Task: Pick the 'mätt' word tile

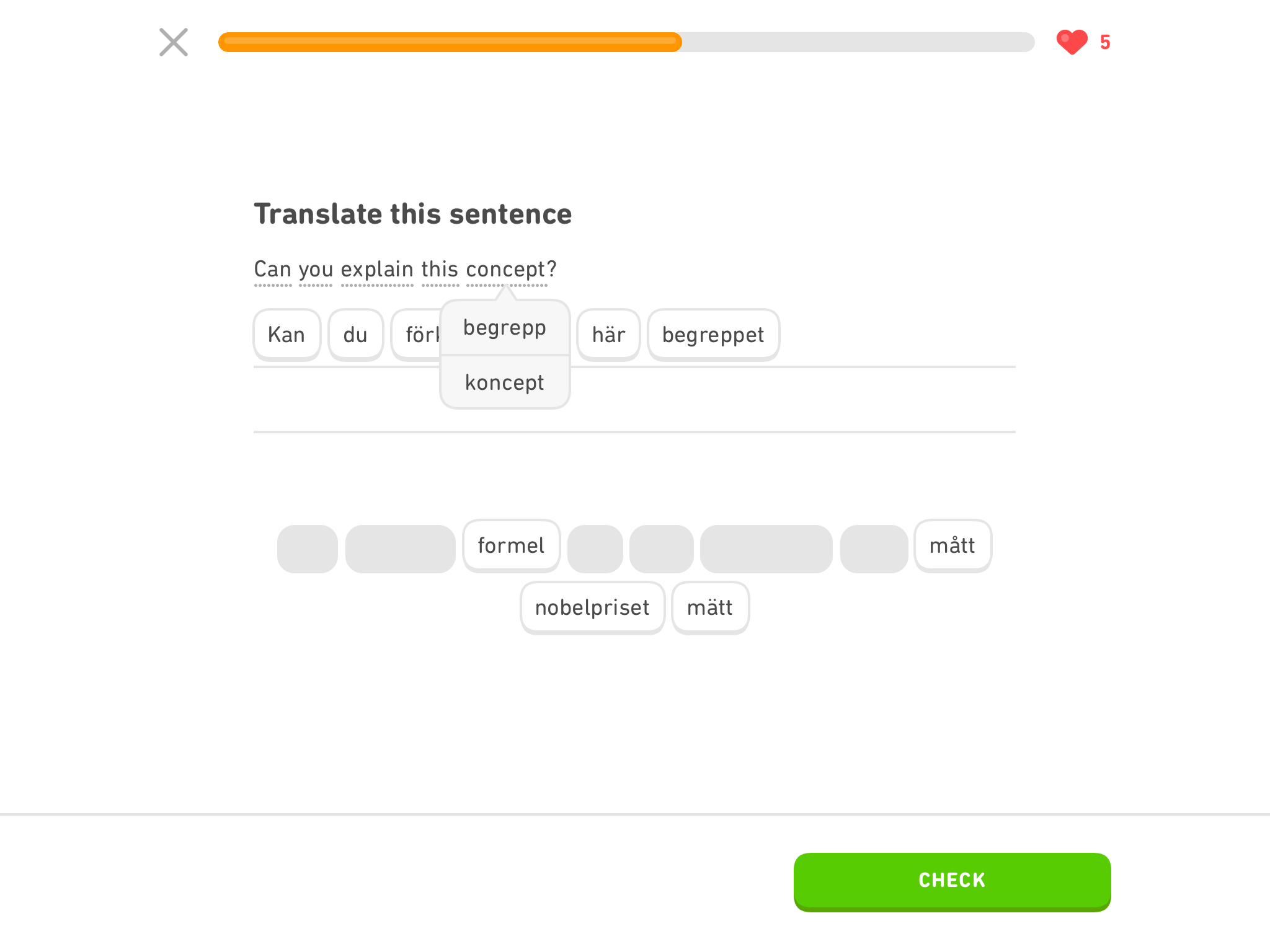Action: [x=710, y=607]
